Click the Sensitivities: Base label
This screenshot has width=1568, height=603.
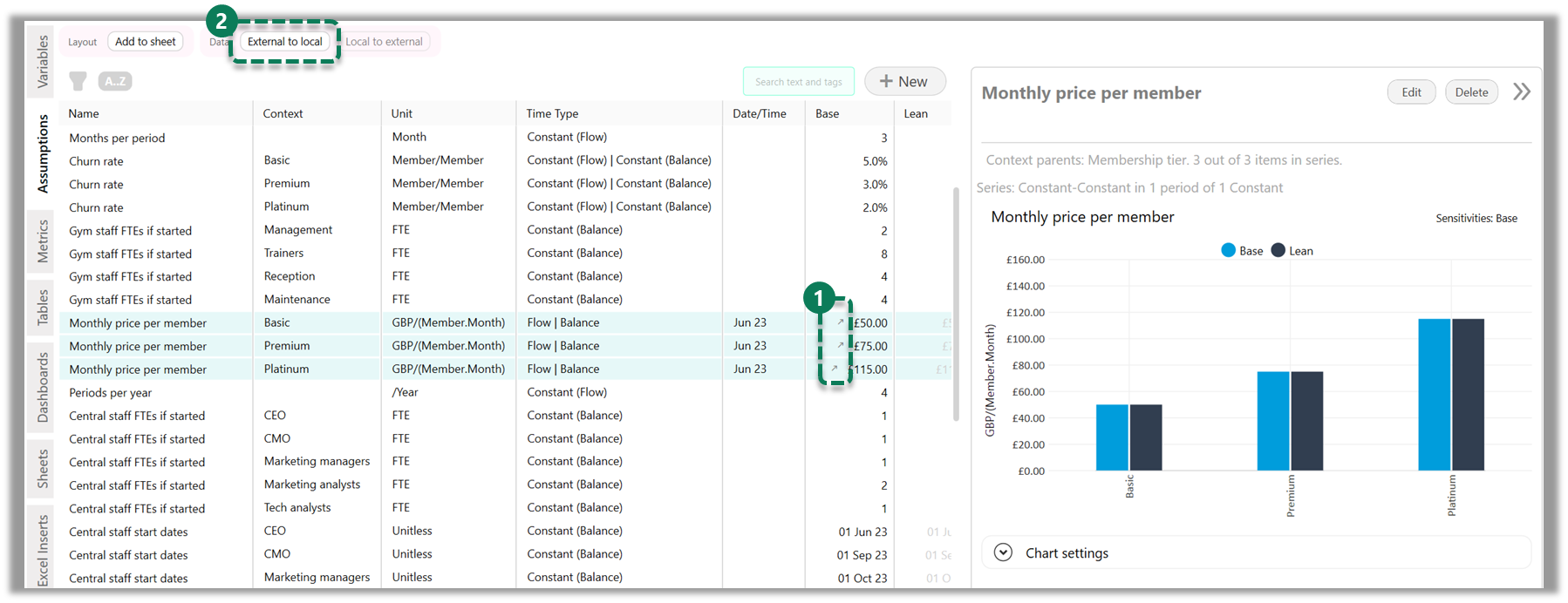pos(1476,219)
